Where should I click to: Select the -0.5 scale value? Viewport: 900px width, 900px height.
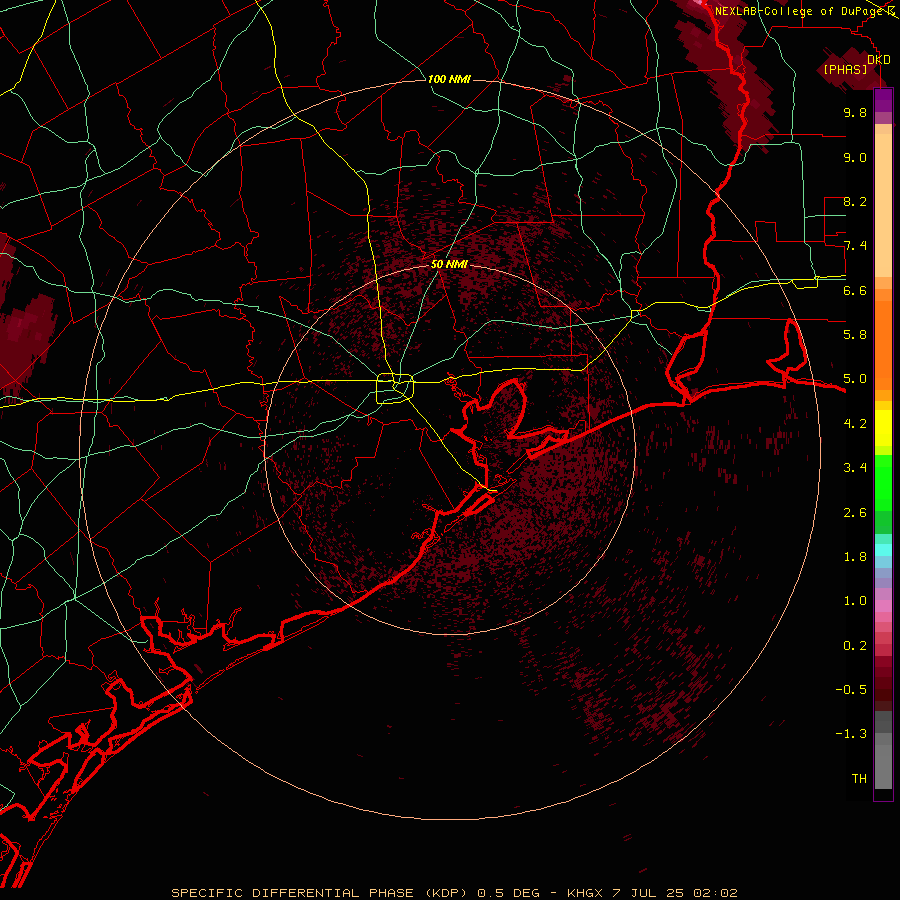(x=851, y=690)
